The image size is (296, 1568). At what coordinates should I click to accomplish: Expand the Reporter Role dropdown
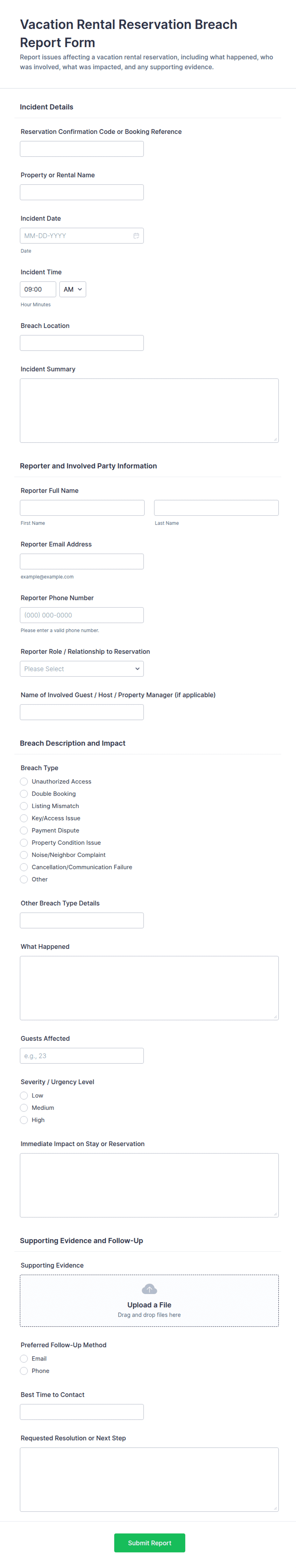(81, 669)
